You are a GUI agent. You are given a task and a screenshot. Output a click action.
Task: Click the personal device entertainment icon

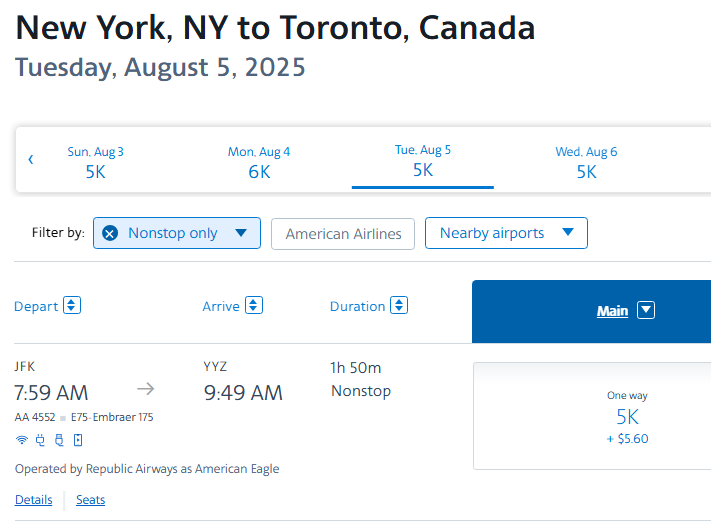(x=78, y=440)
